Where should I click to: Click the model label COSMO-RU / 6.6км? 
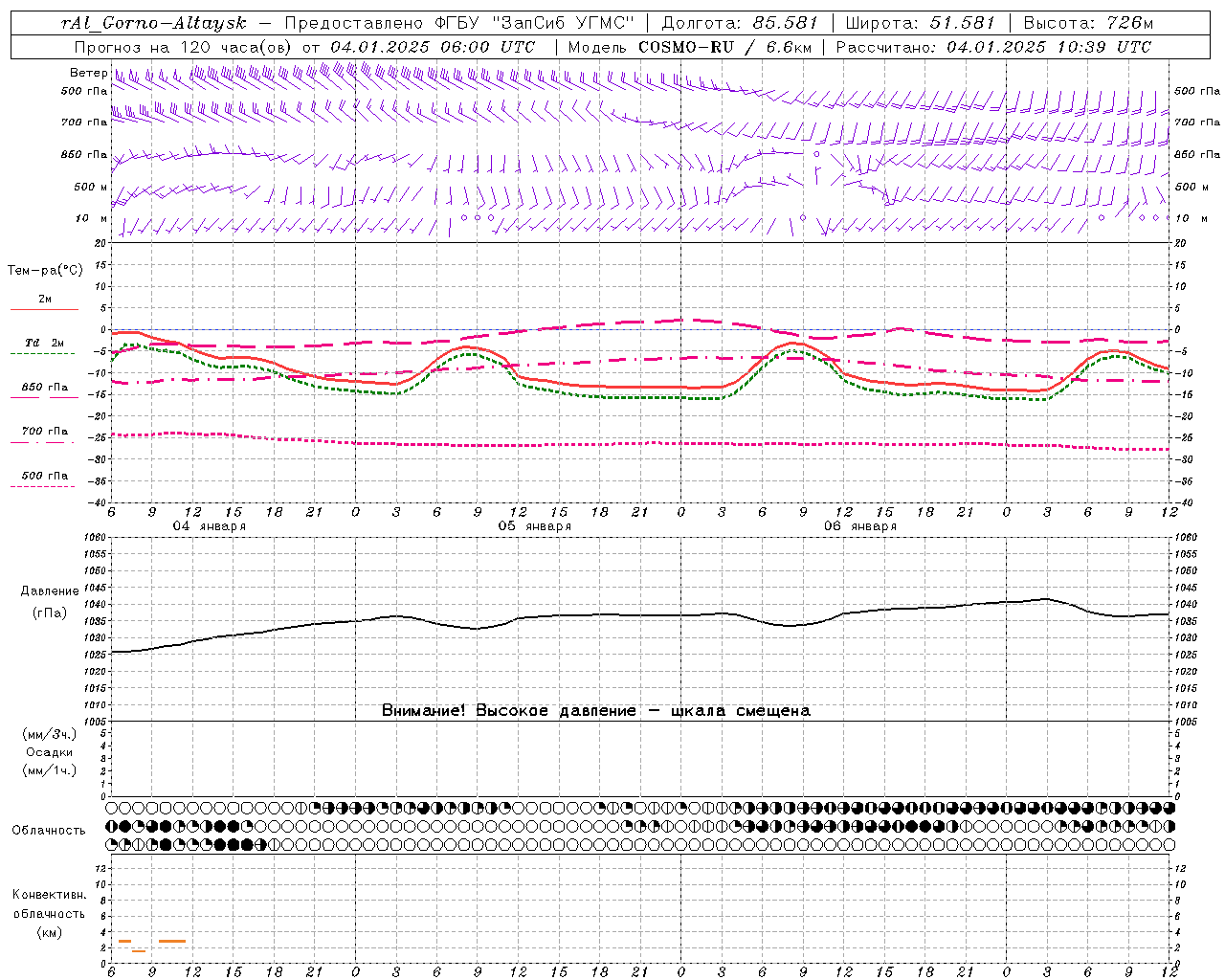click(724, 46)
